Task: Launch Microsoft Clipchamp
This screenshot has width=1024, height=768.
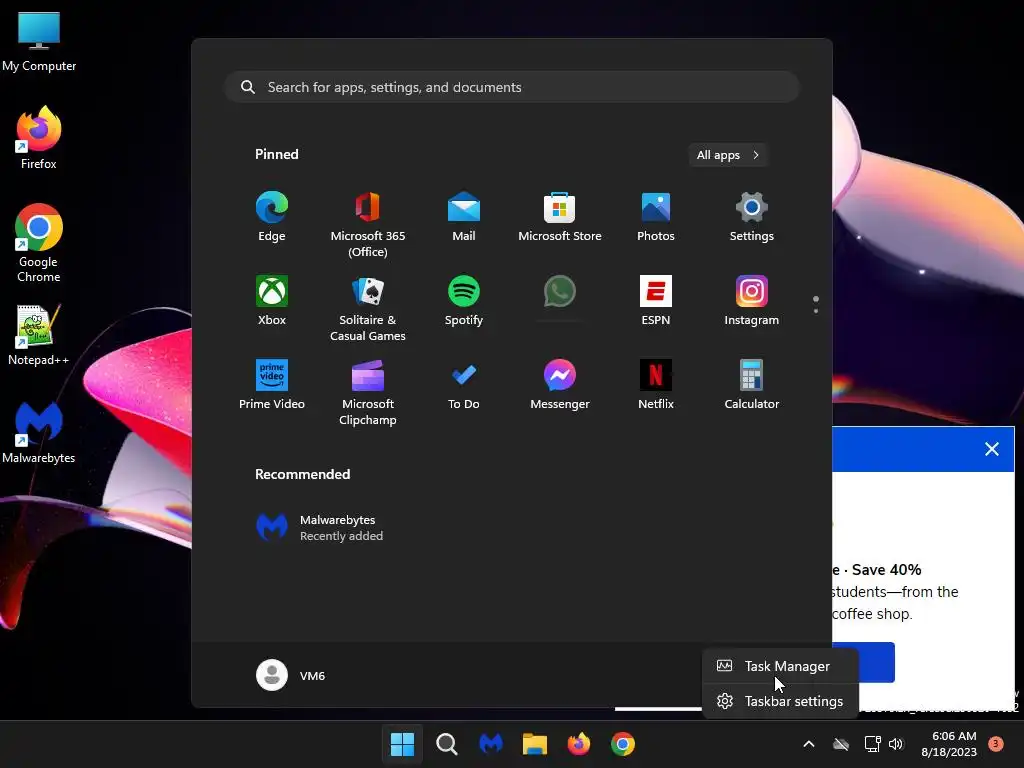Action: (368, 392)
